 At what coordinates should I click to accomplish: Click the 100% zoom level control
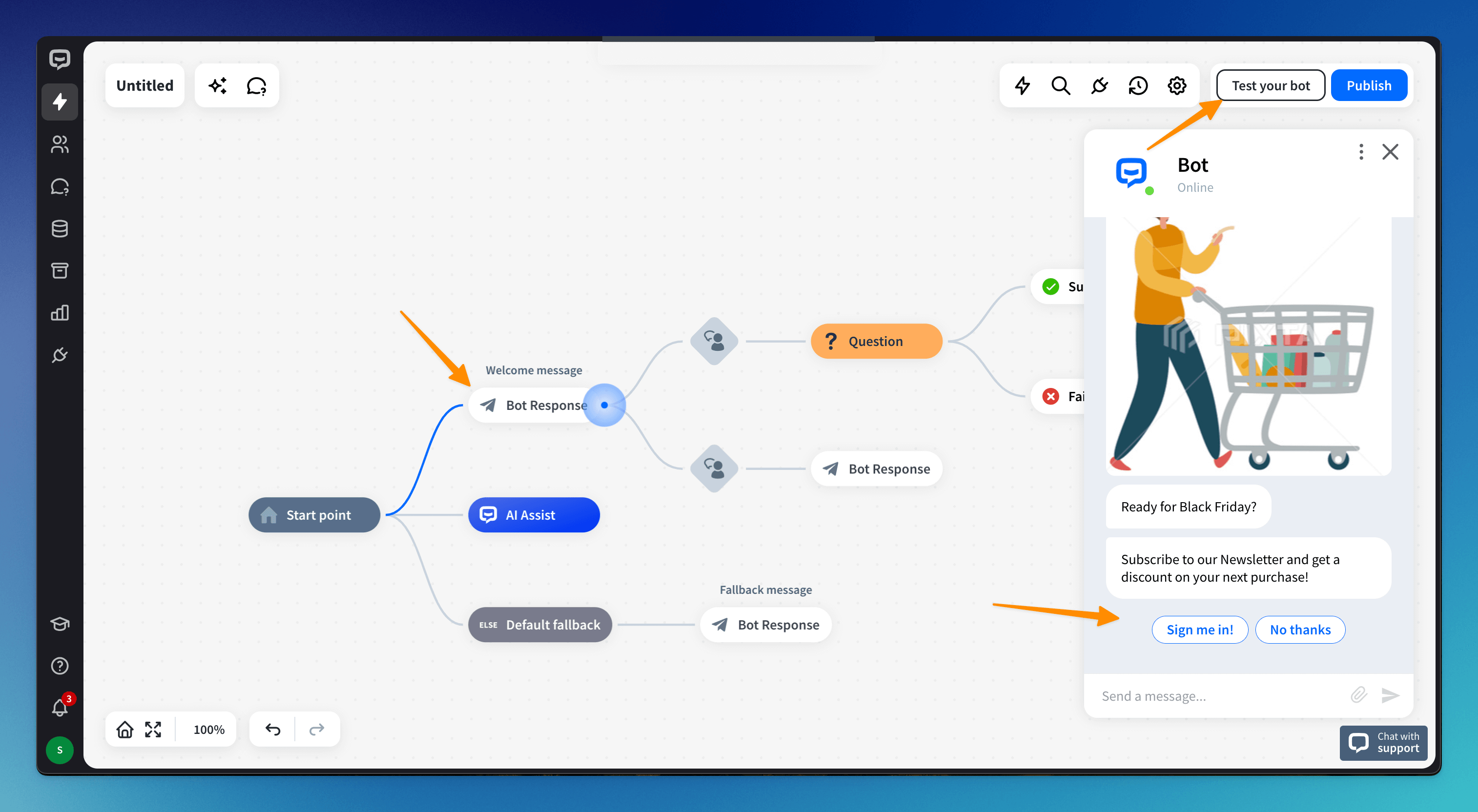pos(209,730)
